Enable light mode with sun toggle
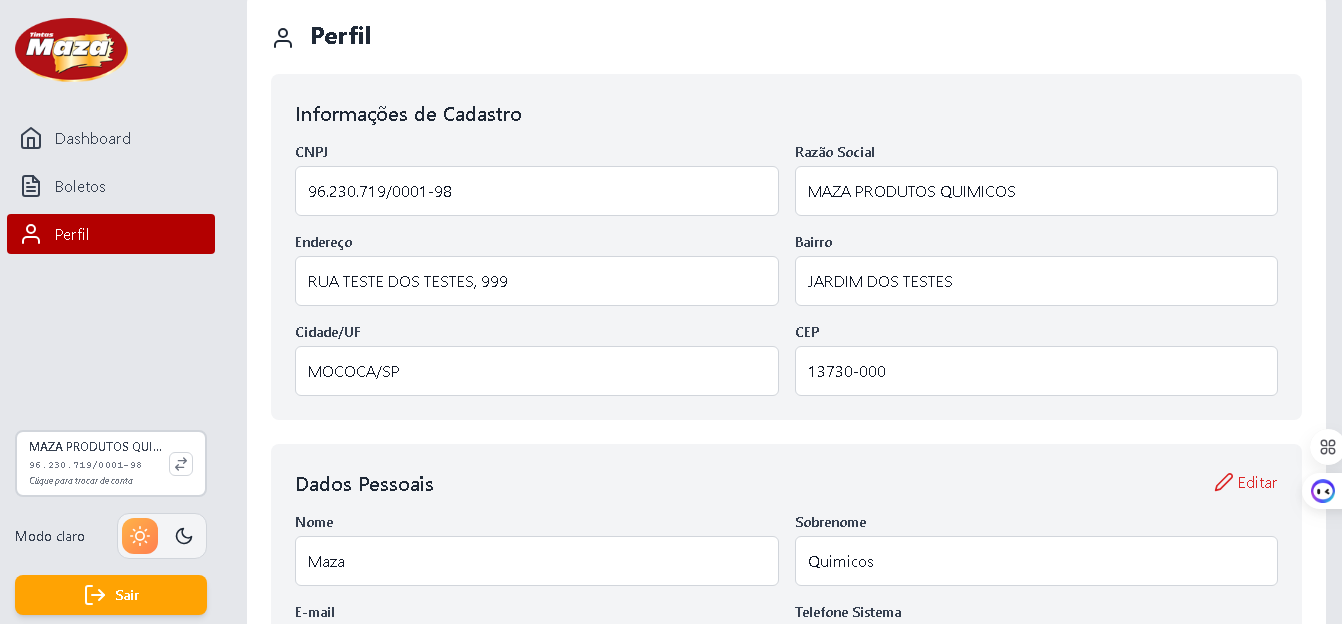Viewport: 1342px width, 624px height. [x=140, y=536]
